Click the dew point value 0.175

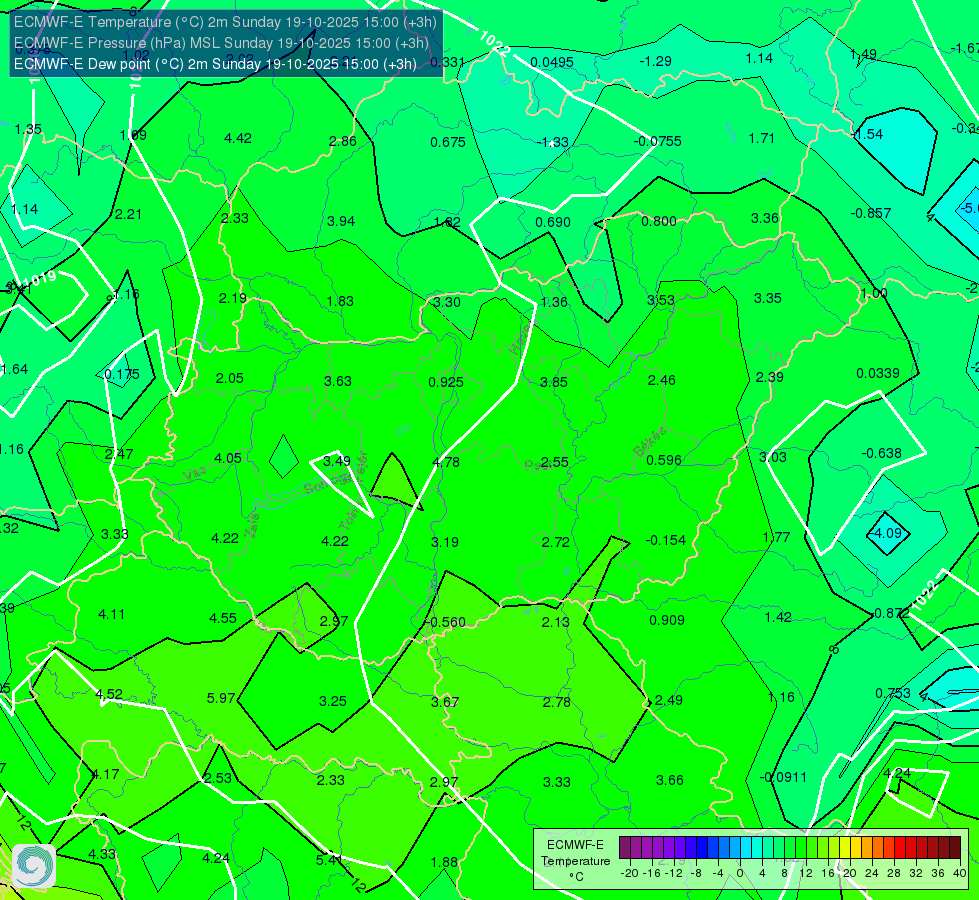[122, 375]
